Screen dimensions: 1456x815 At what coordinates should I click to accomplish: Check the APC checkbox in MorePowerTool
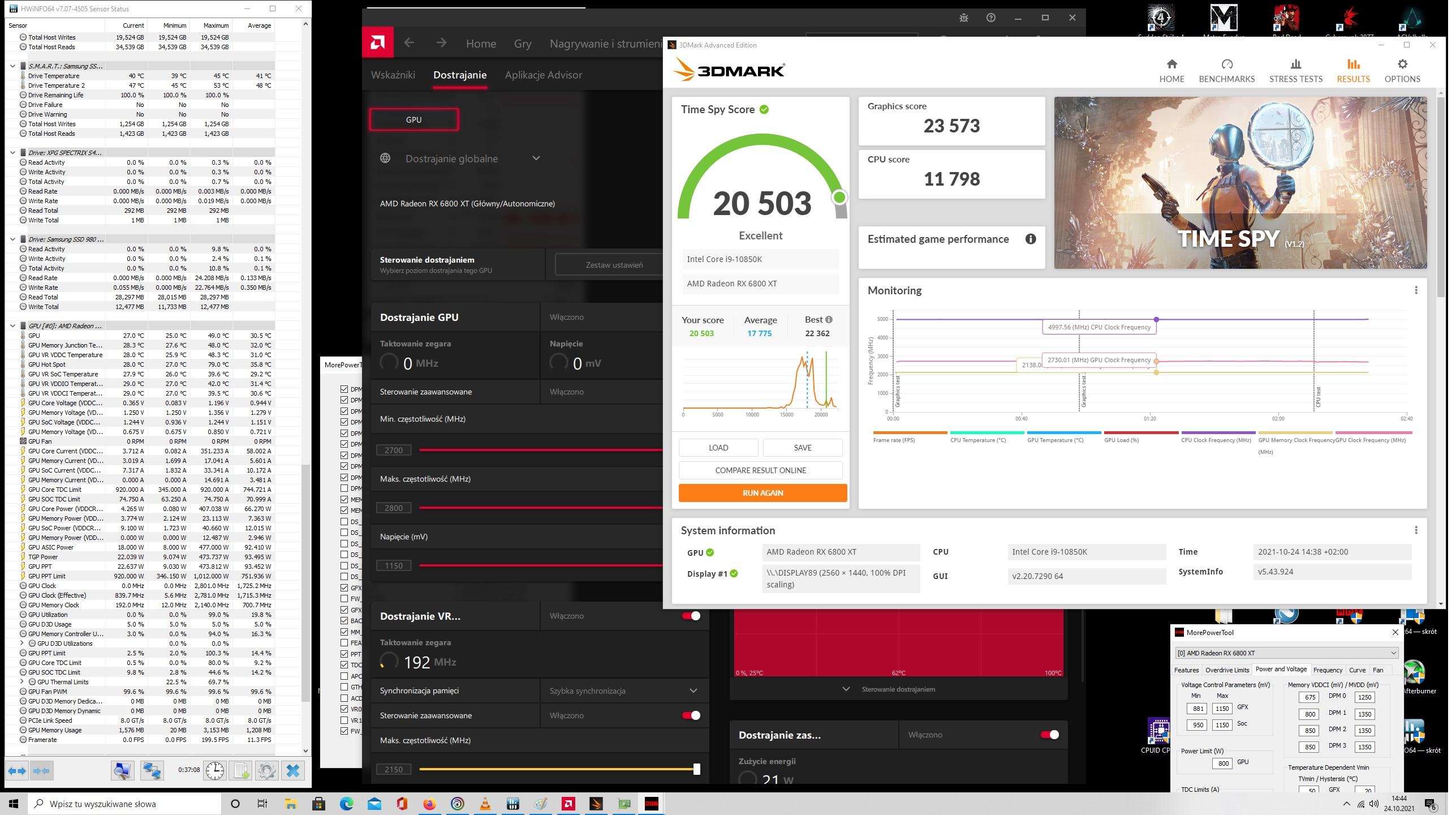tap(344, 676)
